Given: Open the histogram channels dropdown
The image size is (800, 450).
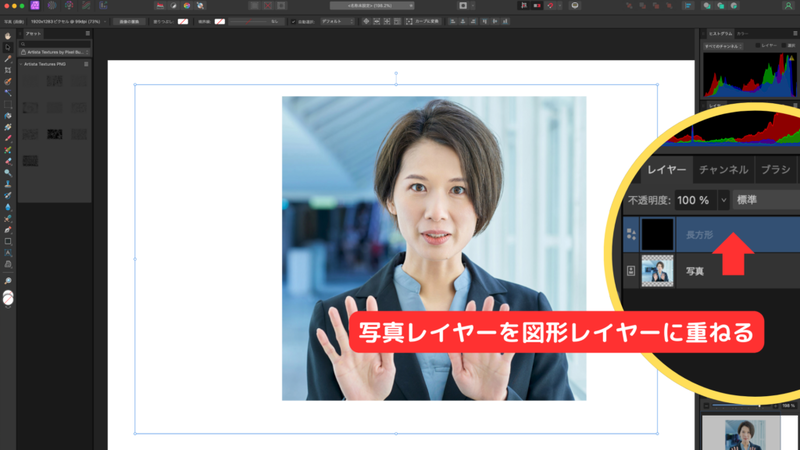Looking at the screenshot, I should pos(723,46).
